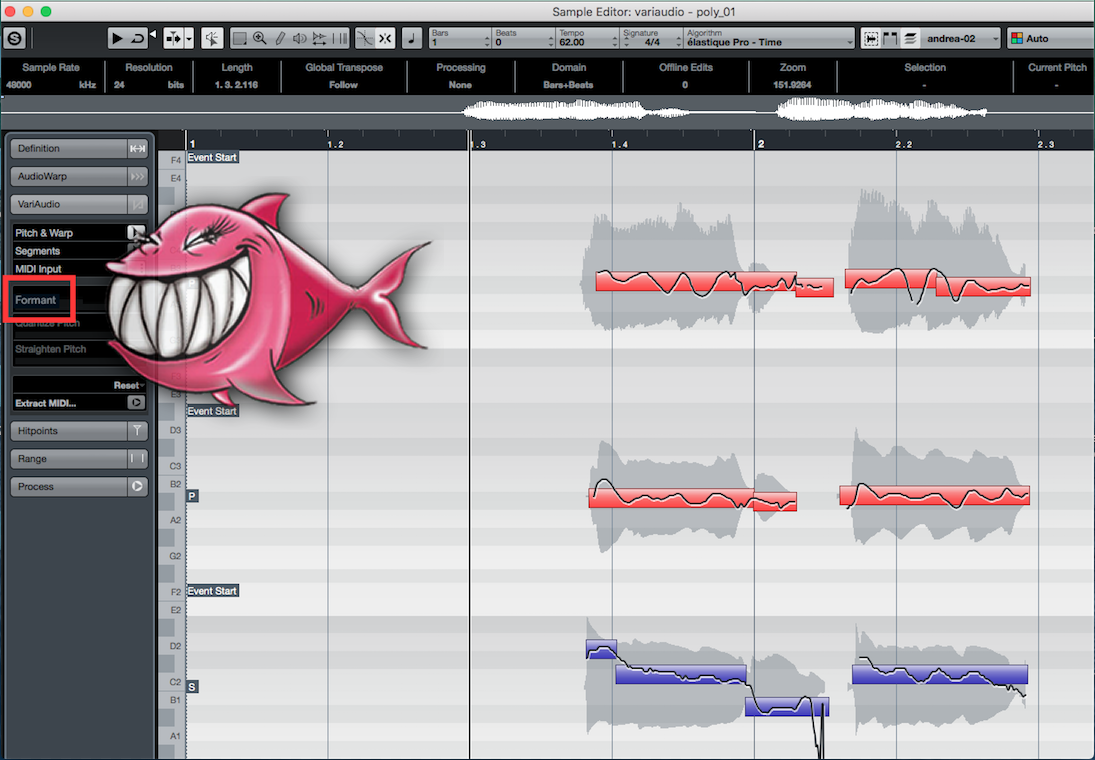
Task: Open the Hitpoints tab
Action: (x=68, y=431)
